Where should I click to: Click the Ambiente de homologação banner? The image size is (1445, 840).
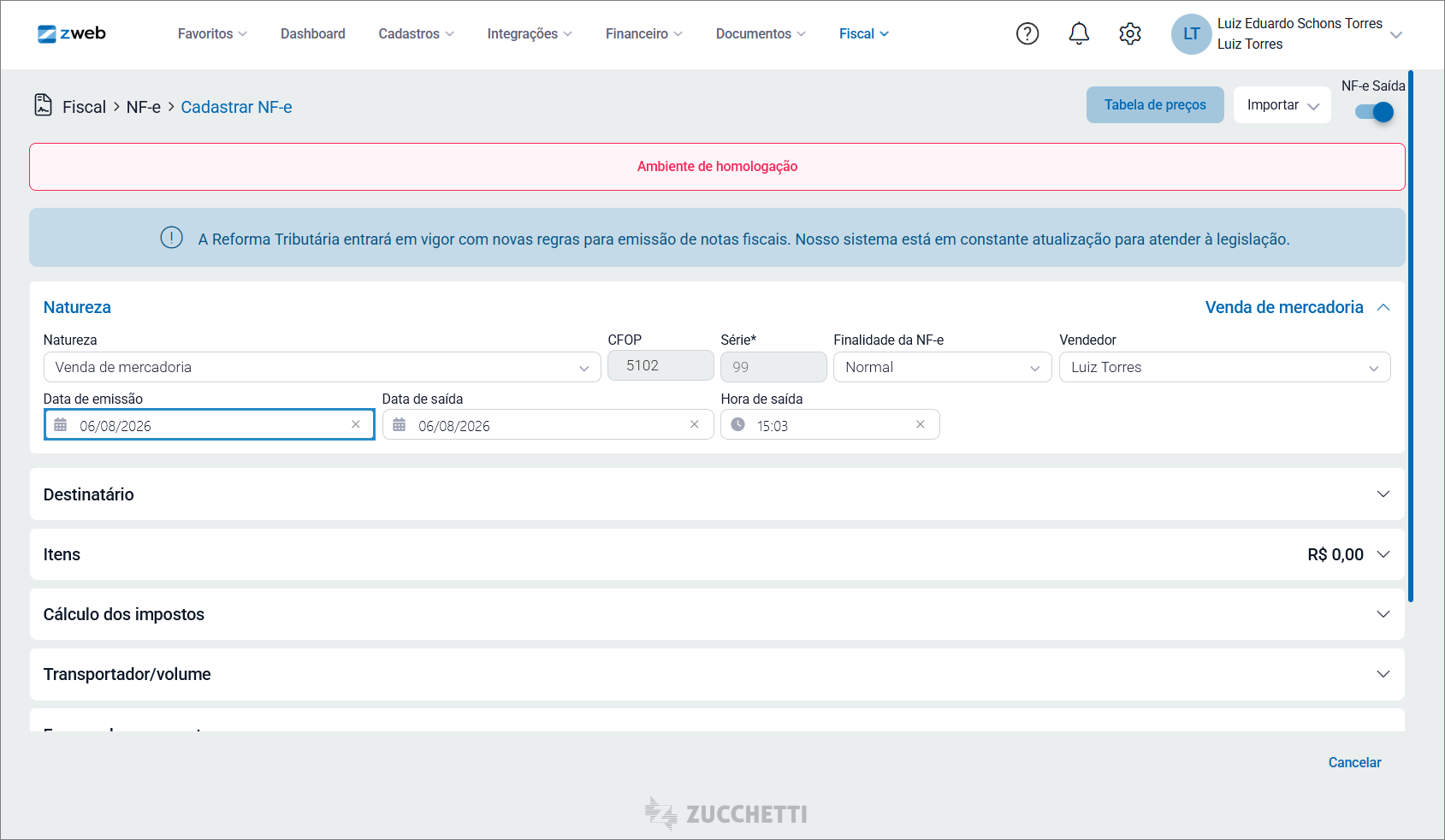(x=717, y=167)
